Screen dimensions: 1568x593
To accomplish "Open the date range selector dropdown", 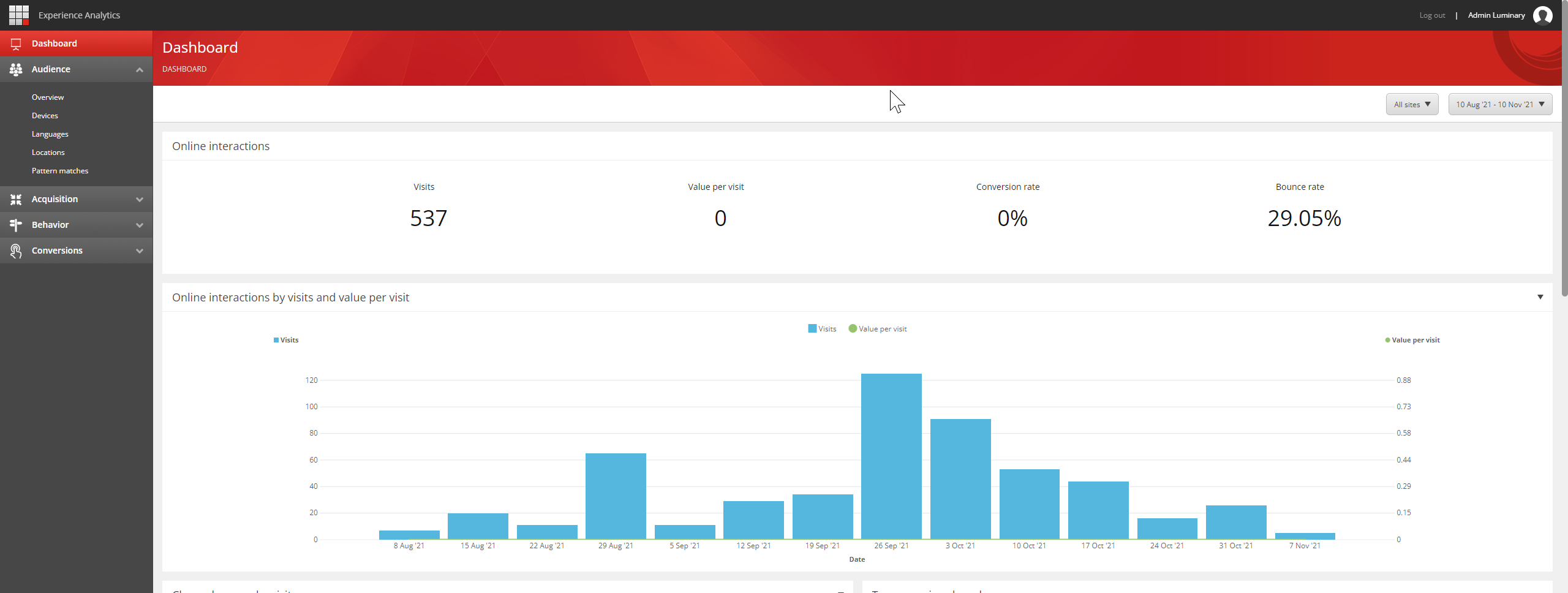I will coord(1500,104).
